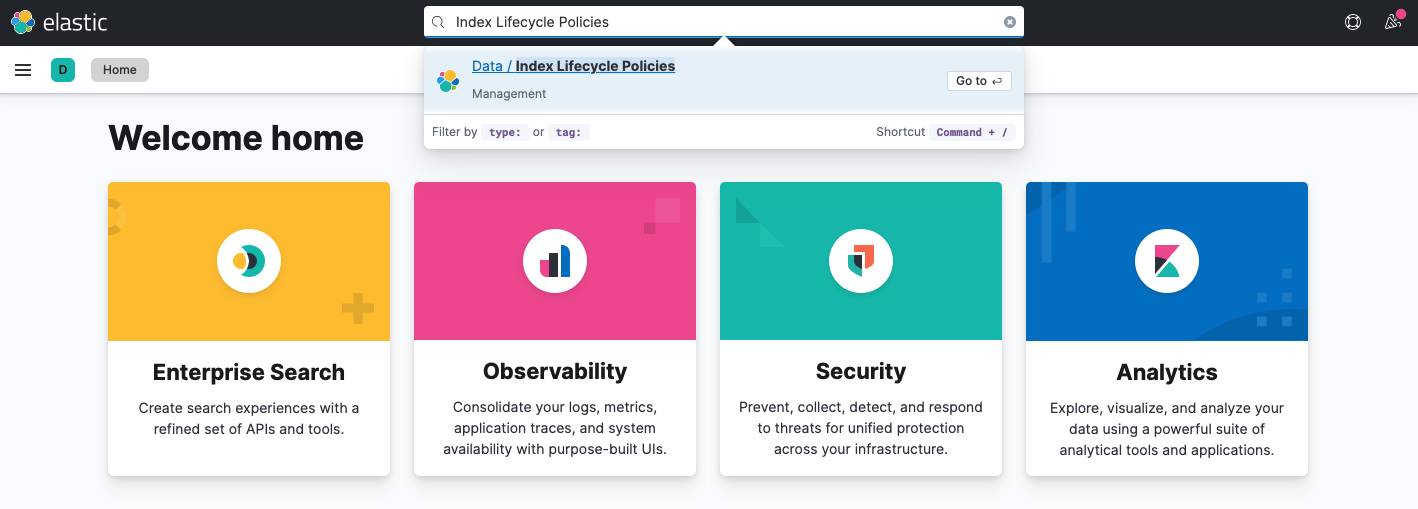This screenshot has height=509, width=1418.
Task: Open the Security card
Action: pos(861,329)
